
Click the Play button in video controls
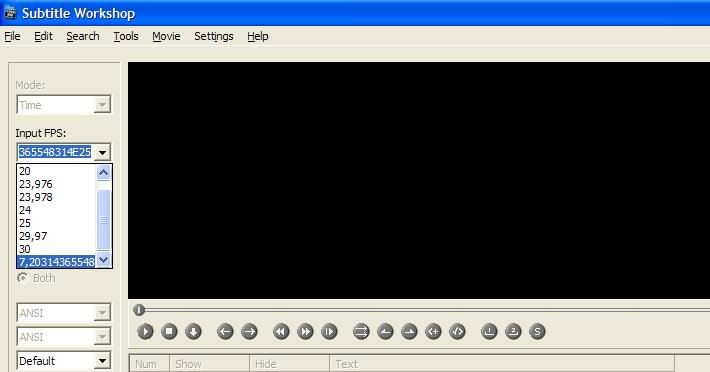145,332
